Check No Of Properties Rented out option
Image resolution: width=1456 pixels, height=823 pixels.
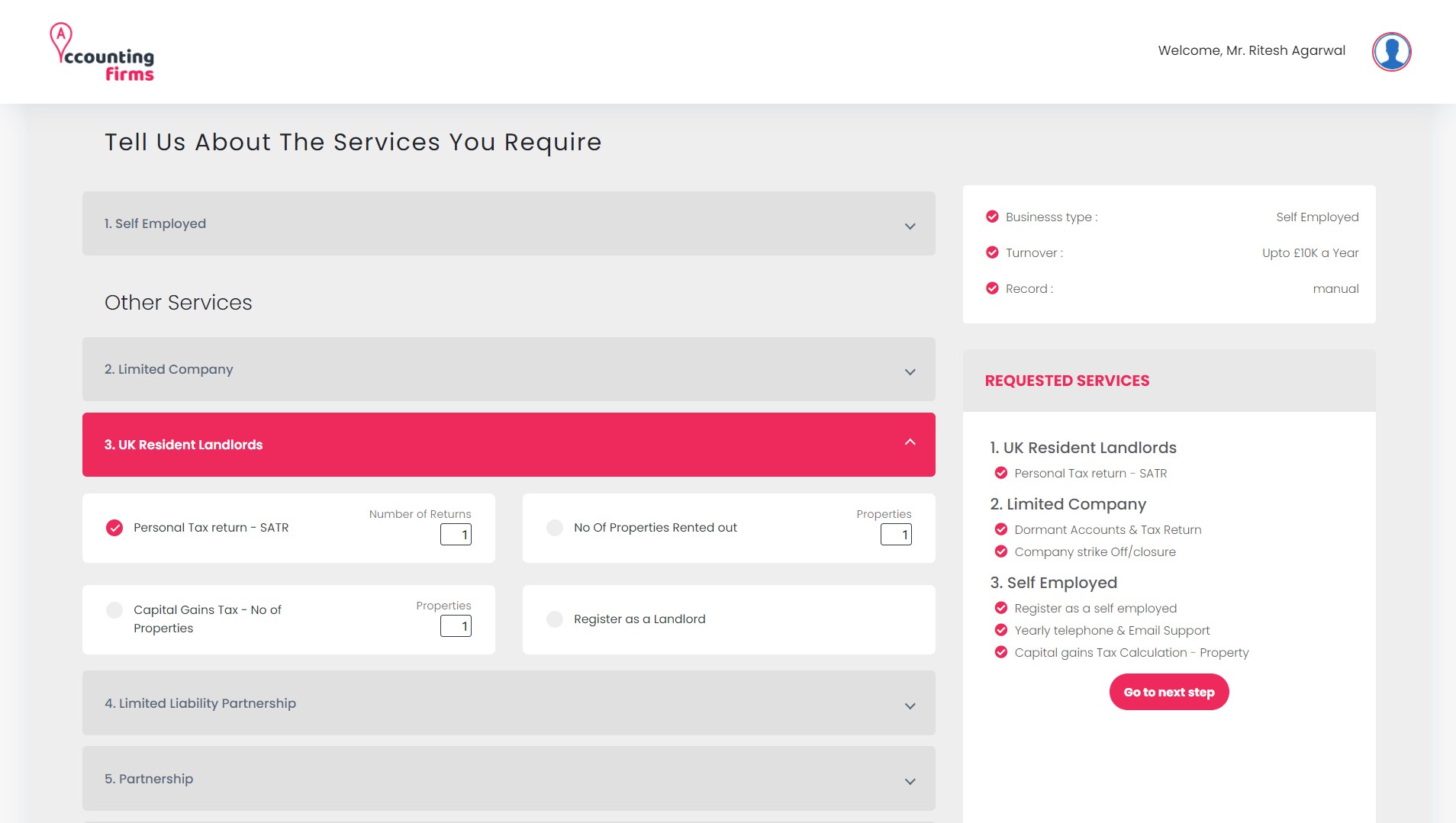coord(555,528)
